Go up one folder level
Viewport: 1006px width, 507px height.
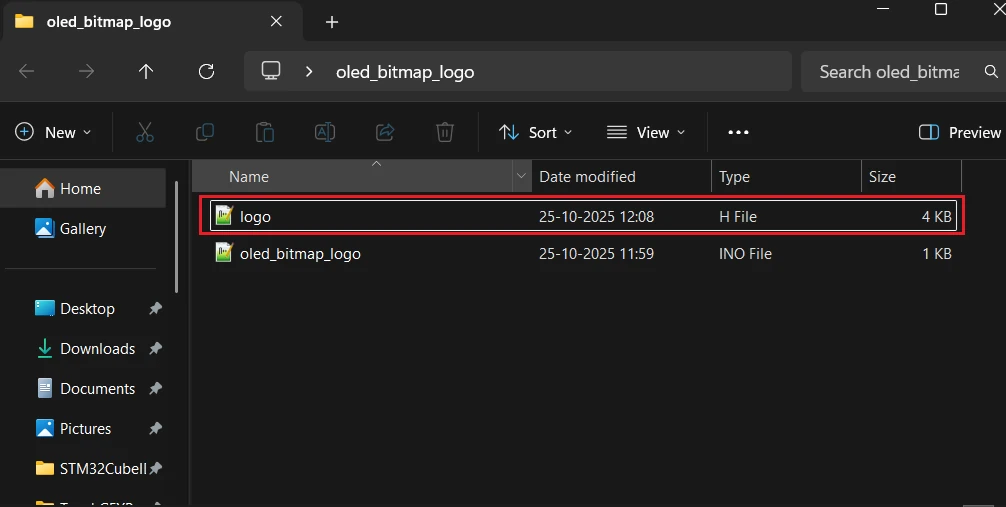[x=146, y=72]
